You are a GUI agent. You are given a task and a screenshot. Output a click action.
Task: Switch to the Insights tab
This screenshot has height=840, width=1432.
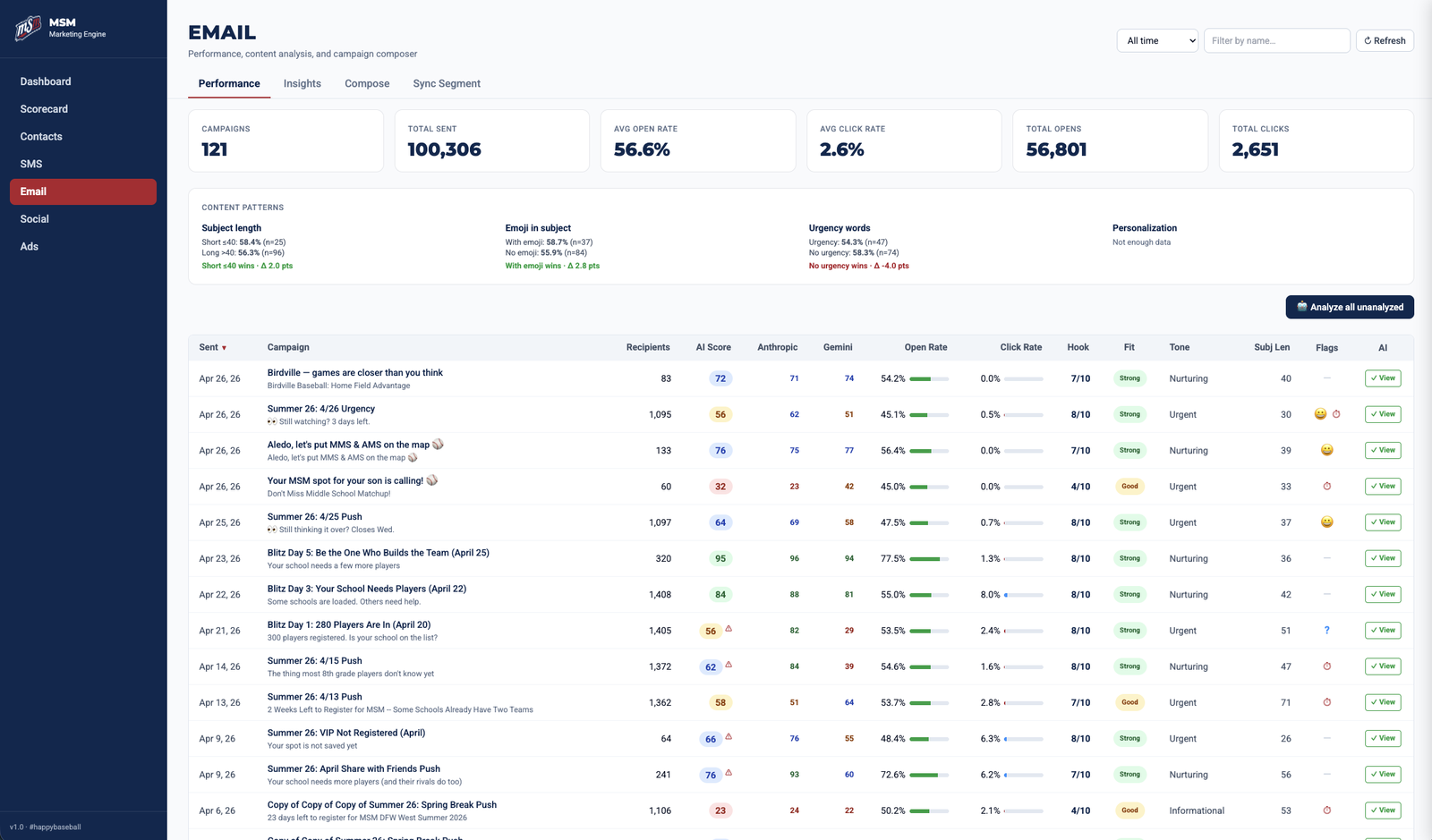point(302,83)
